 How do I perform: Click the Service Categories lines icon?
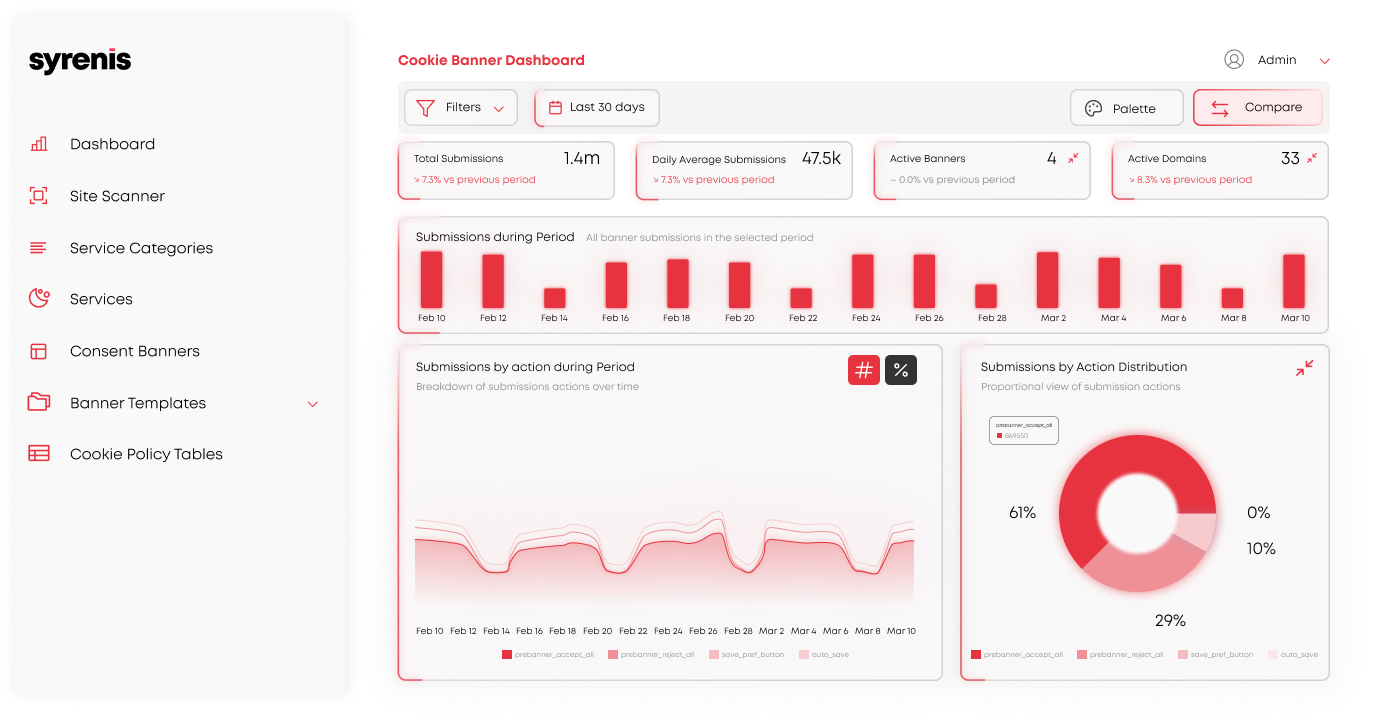(x=39, y=248)
